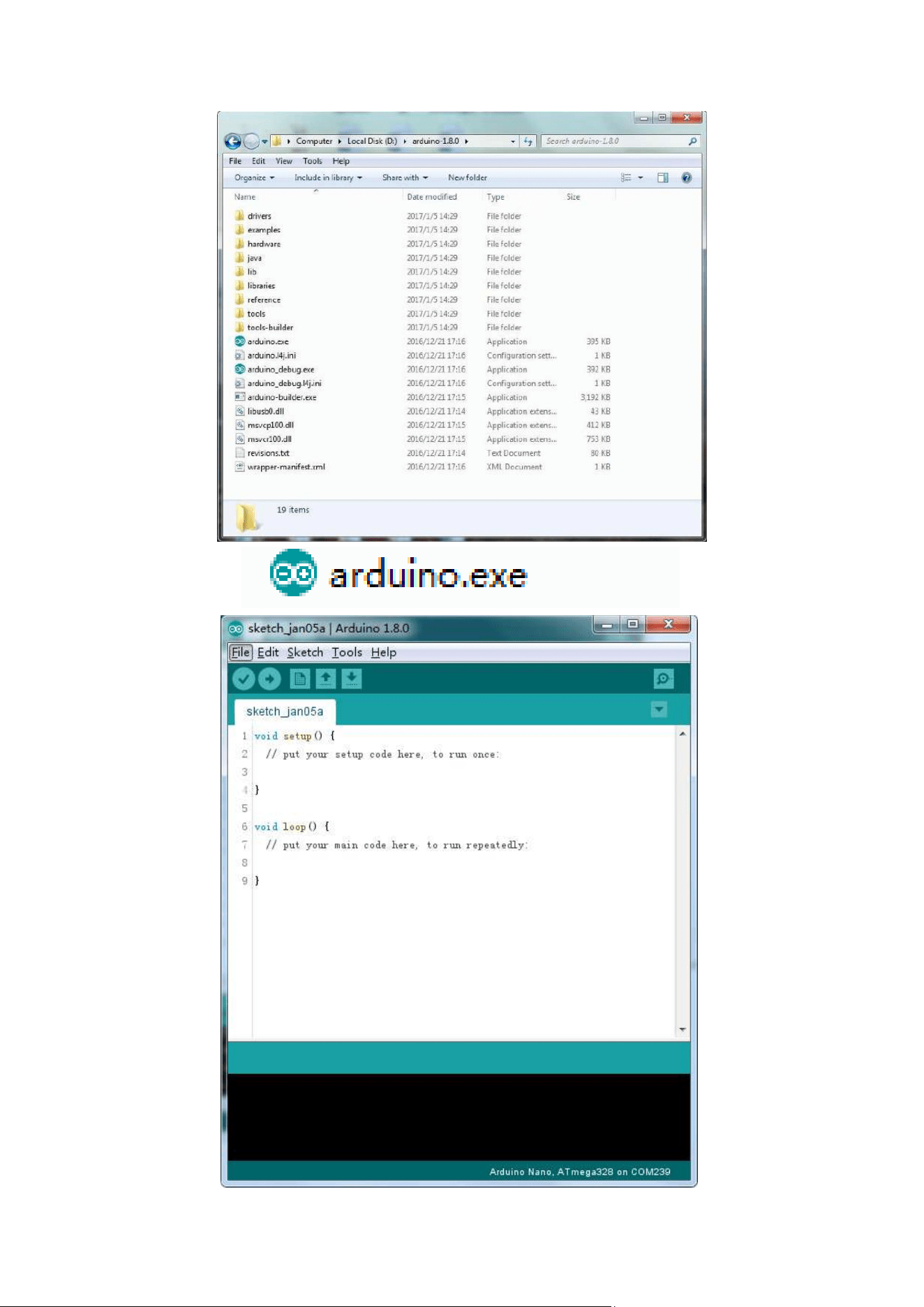Open the Share with dropdown

[x=405, y=178]
